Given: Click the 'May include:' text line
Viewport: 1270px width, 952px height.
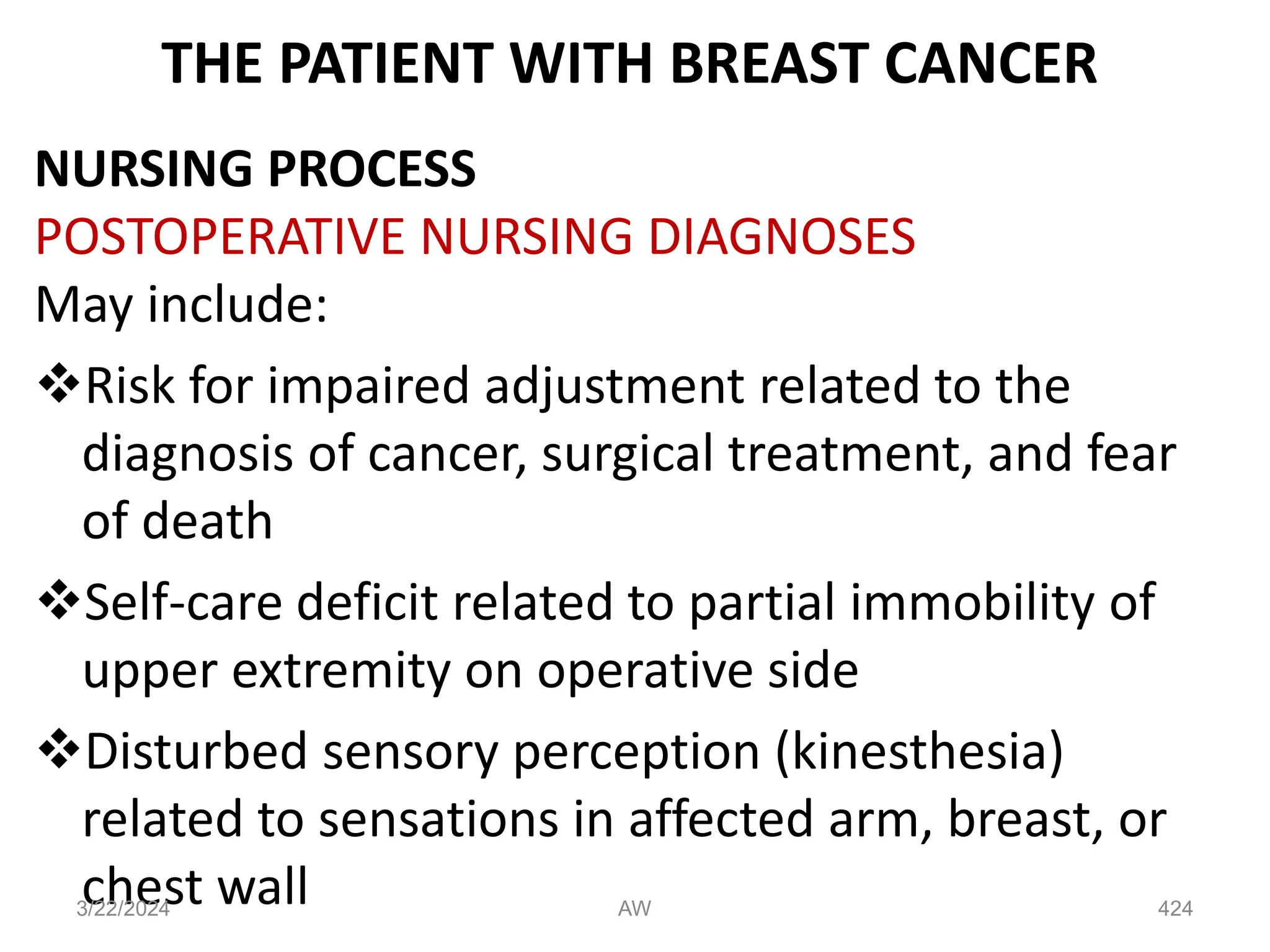Looking at the screenshot, I should click(x=182, y=305).
